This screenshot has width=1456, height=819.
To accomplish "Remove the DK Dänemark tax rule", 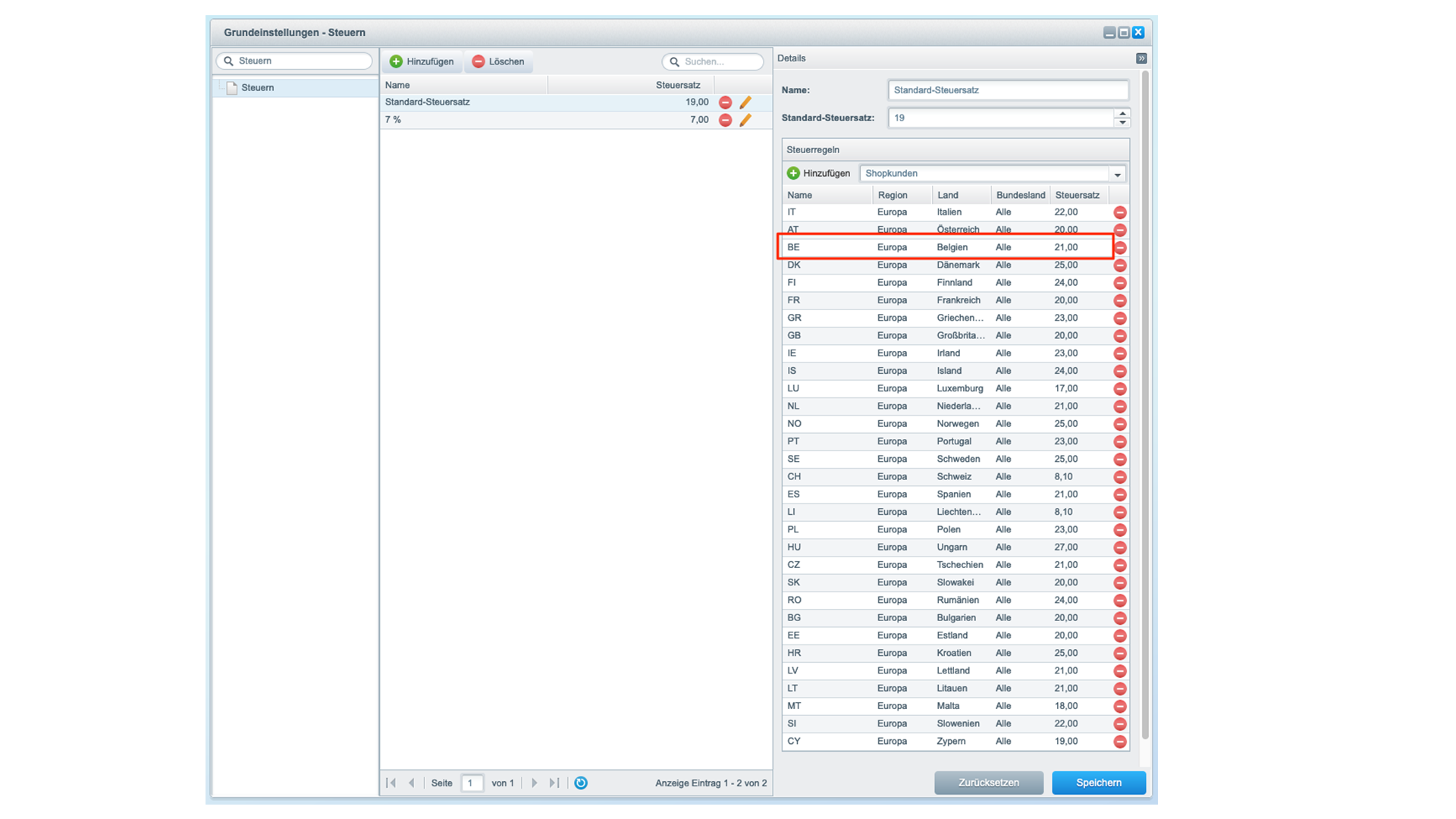I will click(1119, 265).
